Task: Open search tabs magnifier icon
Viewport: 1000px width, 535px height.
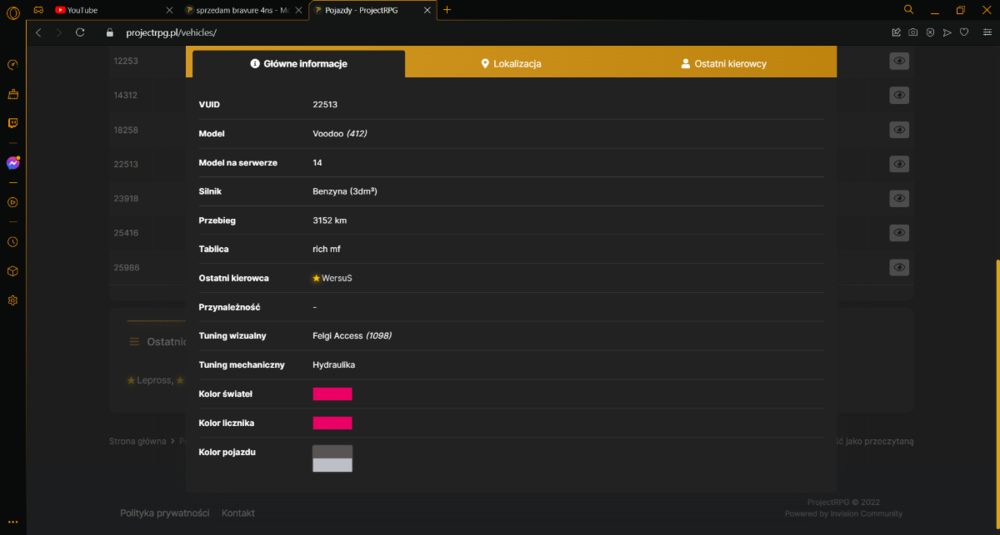Action: tap(909, 10)
